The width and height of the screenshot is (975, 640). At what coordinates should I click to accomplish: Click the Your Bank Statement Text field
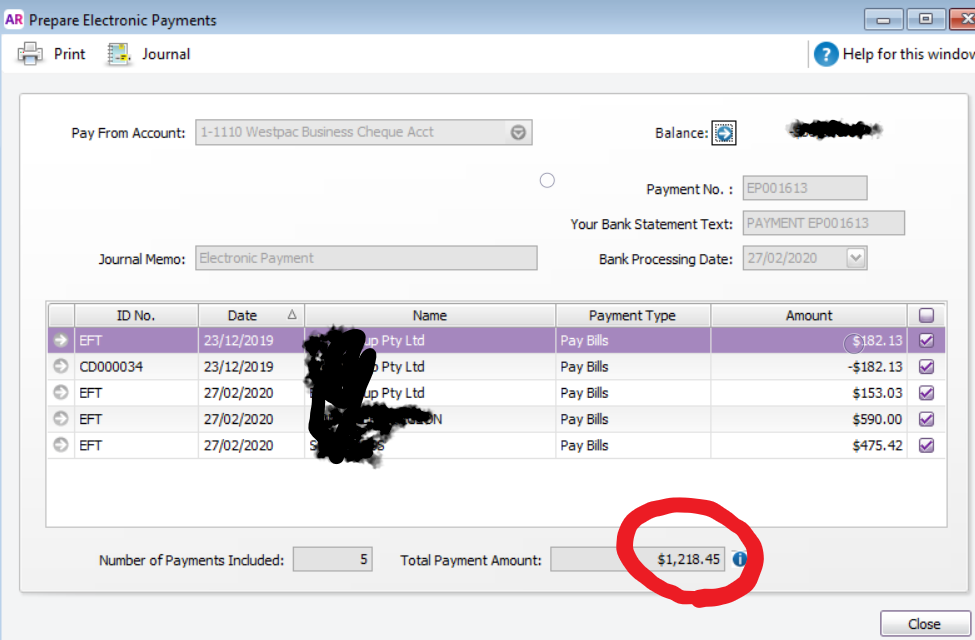point(823,223)
